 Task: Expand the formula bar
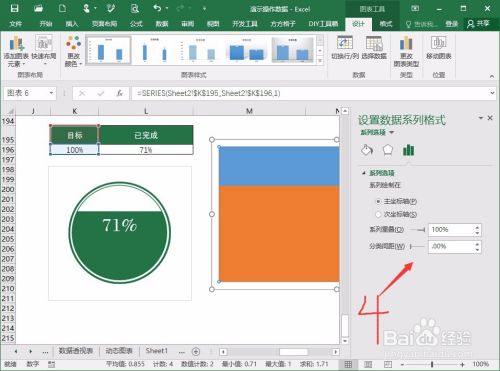click(492, 93)
